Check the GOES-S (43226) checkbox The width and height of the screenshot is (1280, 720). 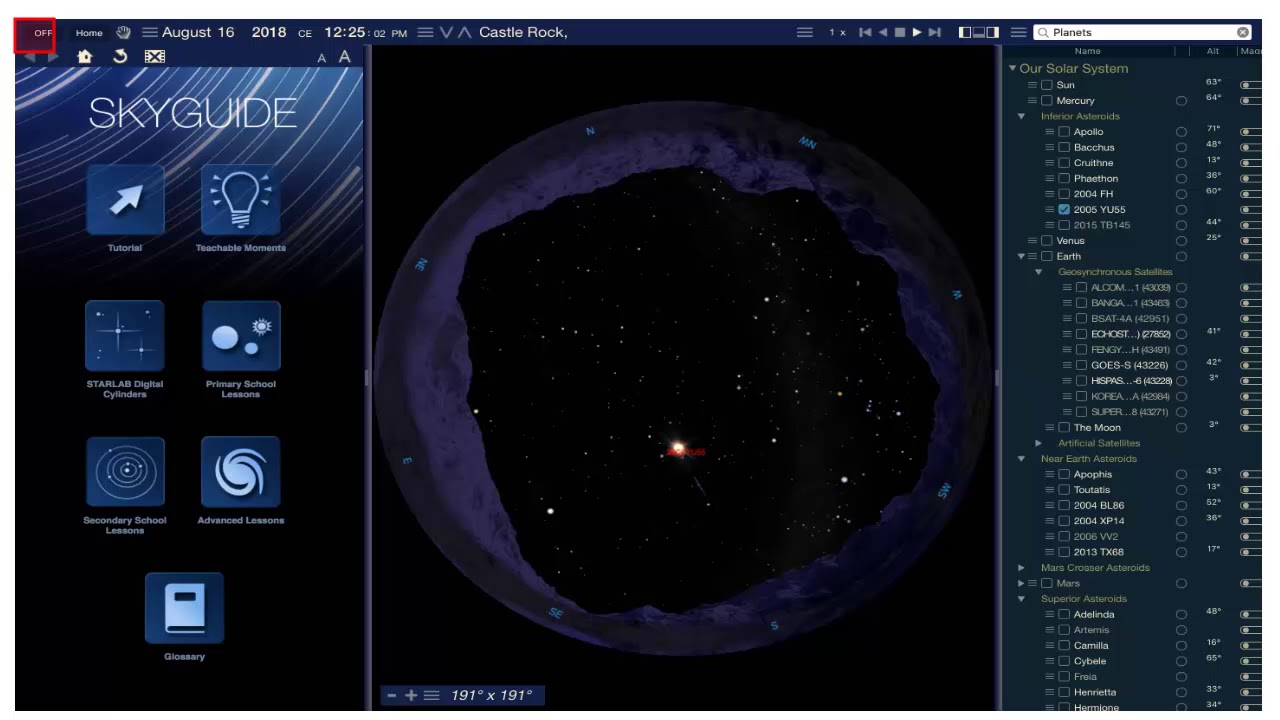point(1081,365)
